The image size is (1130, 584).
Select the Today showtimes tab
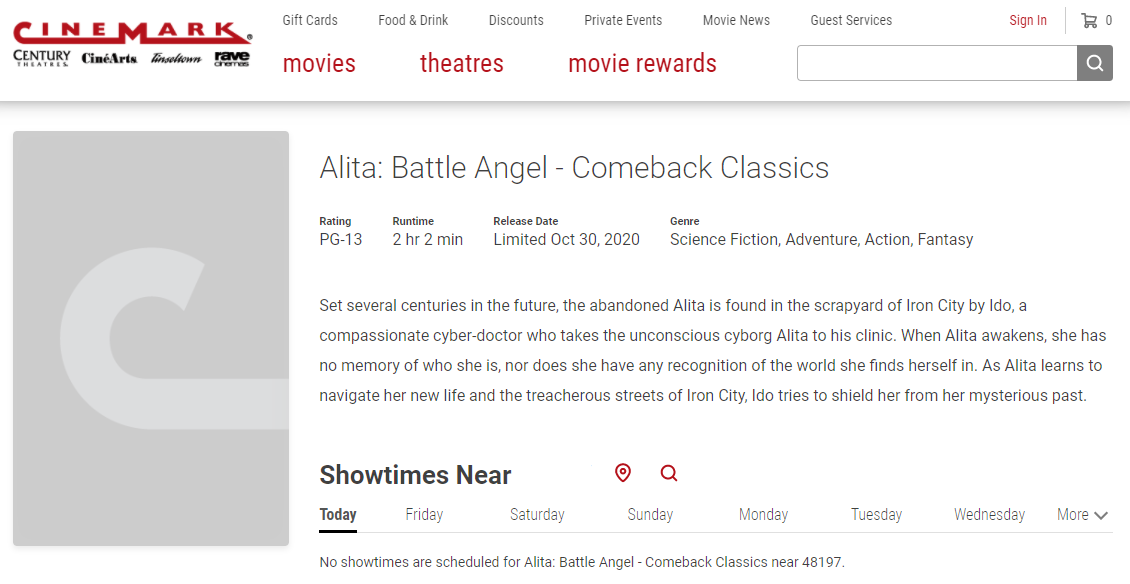pos(338,515)
